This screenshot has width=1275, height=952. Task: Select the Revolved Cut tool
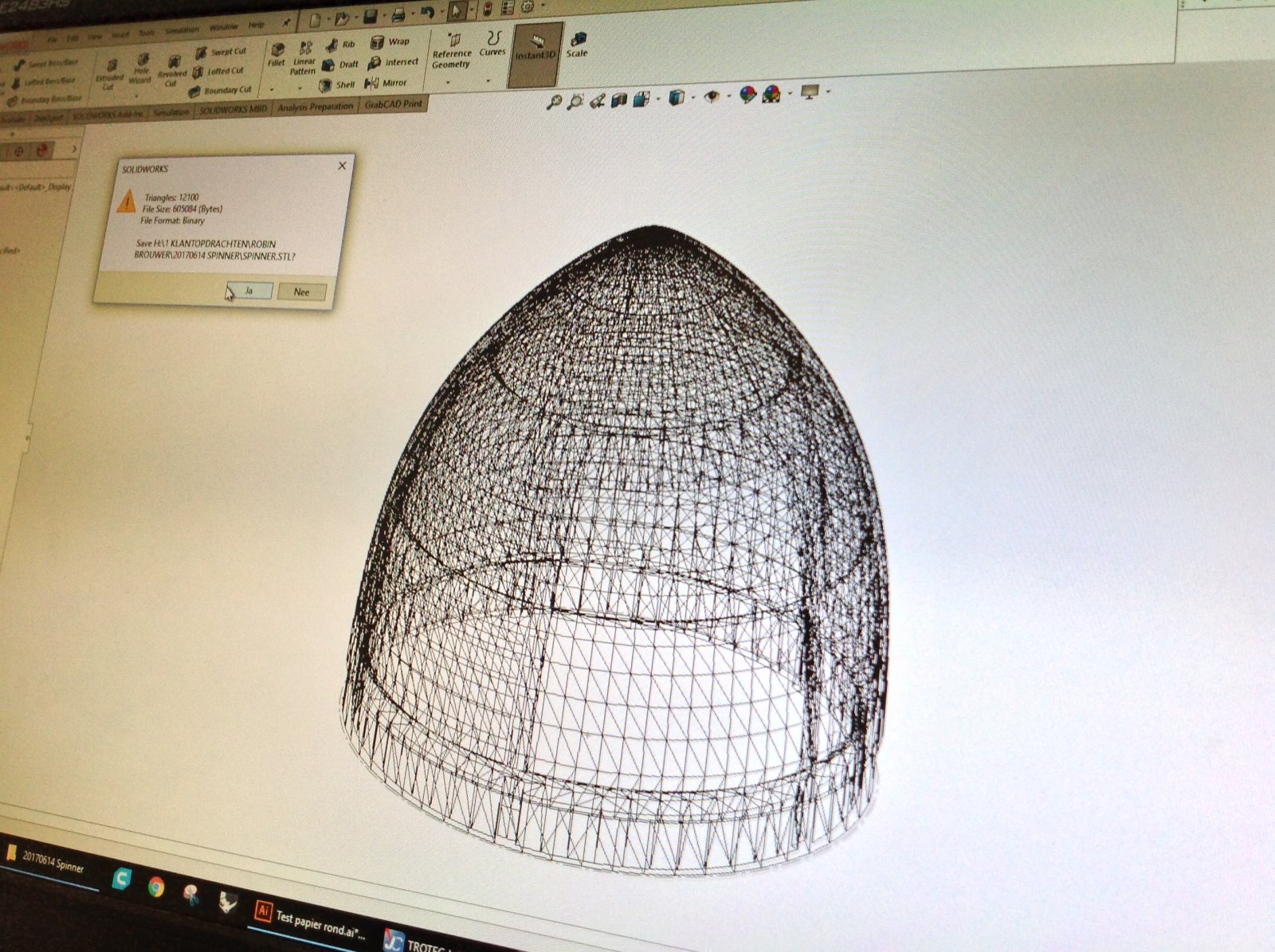tap(171, 71)
